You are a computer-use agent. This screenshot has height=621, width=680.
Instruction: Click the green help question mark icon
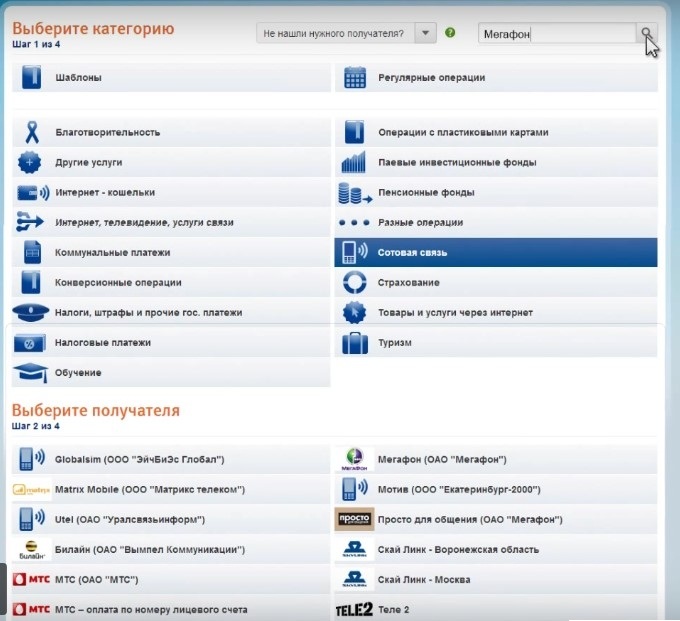pos(450,33)
